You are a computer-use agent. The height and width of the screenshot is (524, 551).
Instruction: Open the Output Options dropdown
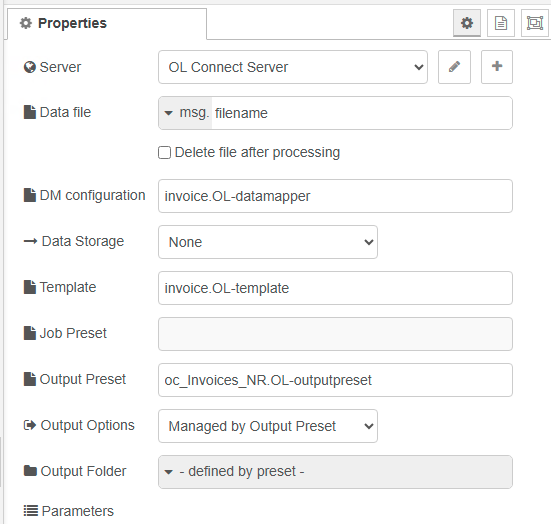[x=268, y=426]
